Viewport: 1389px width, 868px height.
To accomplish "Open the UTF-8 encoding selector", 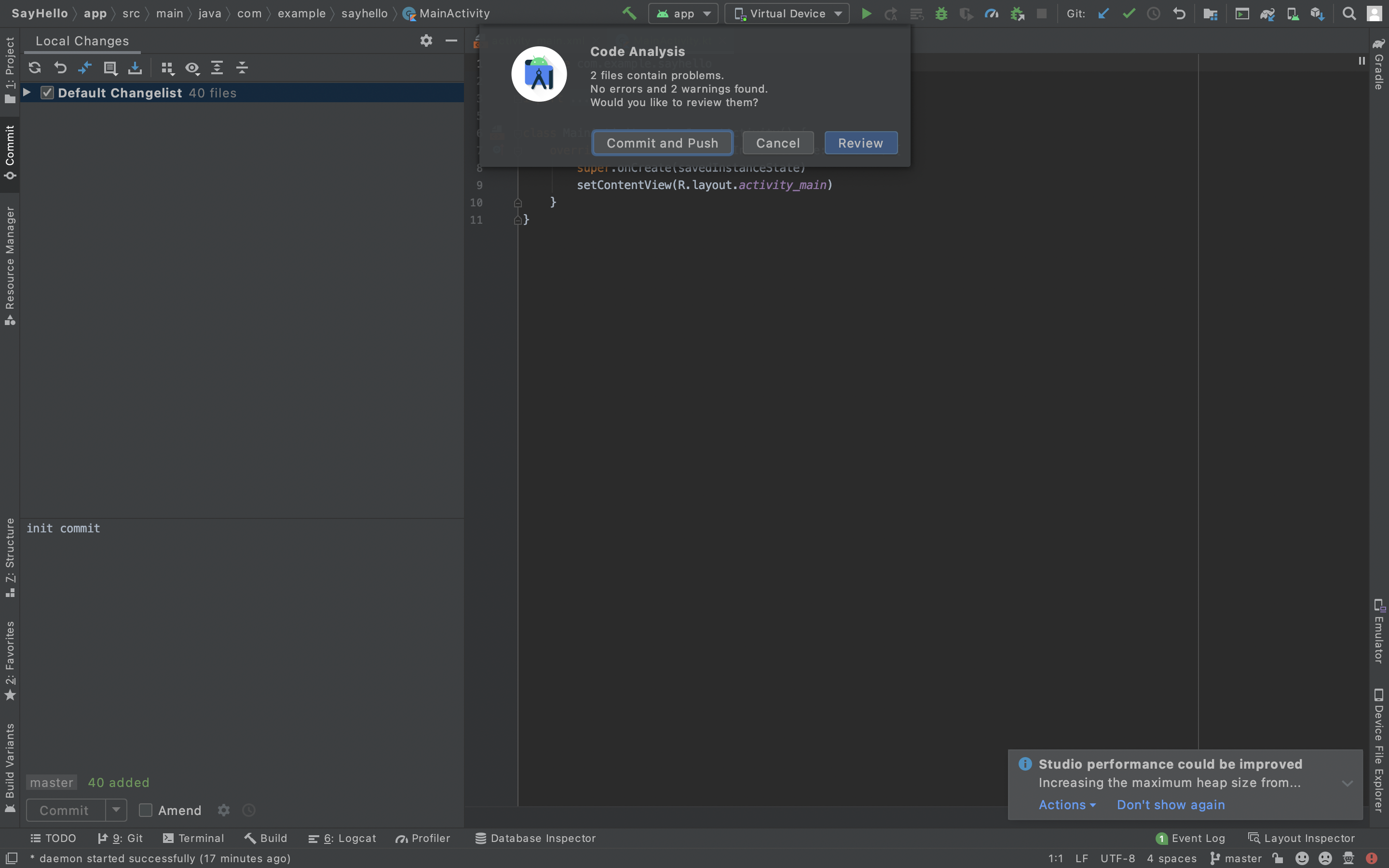I will 1117,858.
